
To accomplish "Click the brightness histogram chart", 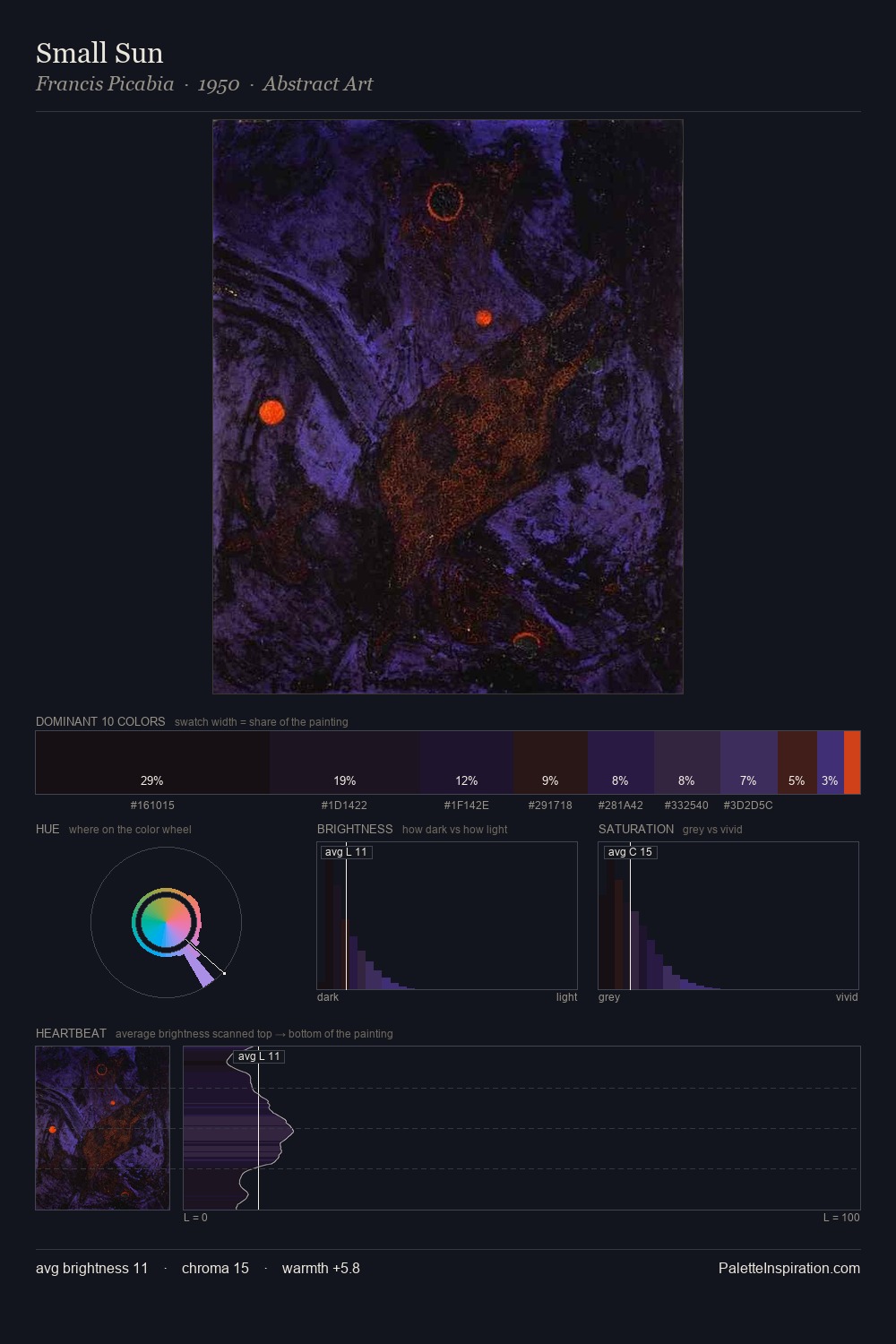I will point(447,916).
